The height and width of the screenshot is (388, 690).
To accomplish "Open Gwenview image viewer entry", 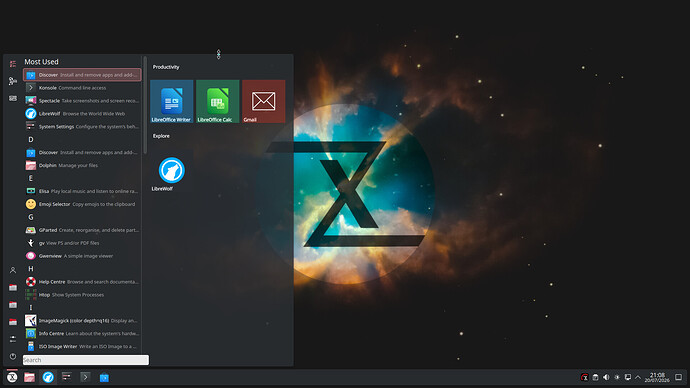I will 82,256.
